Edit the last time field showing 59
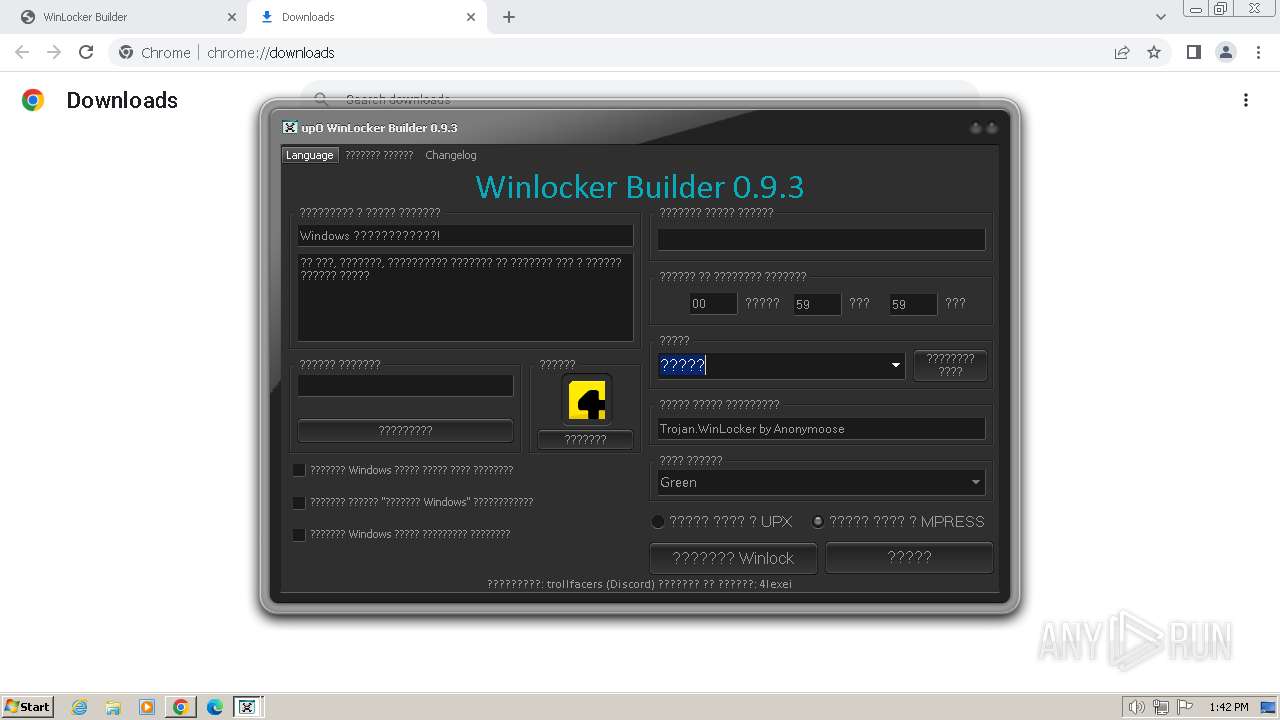1280x720 pixels. click(x=913, y=304)
